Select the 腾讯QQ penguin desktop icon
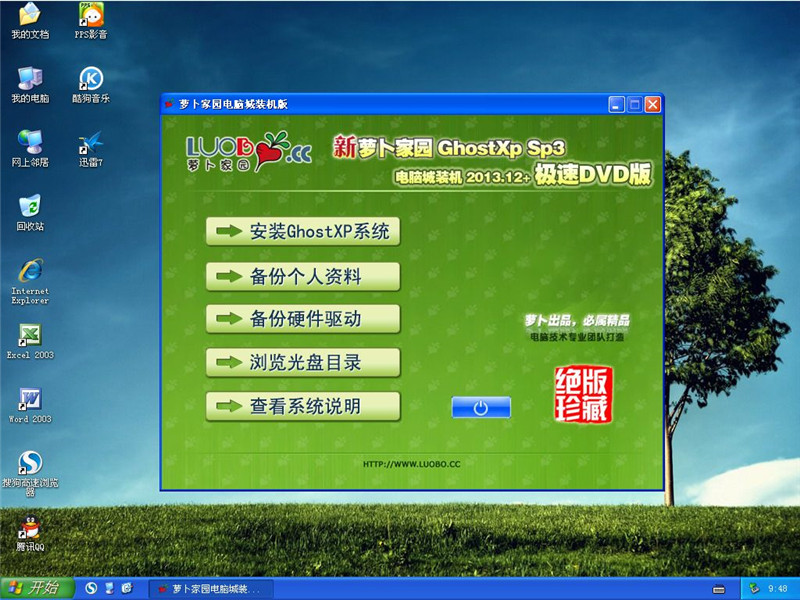Screen dimensions: 800x600 (30, 533)
